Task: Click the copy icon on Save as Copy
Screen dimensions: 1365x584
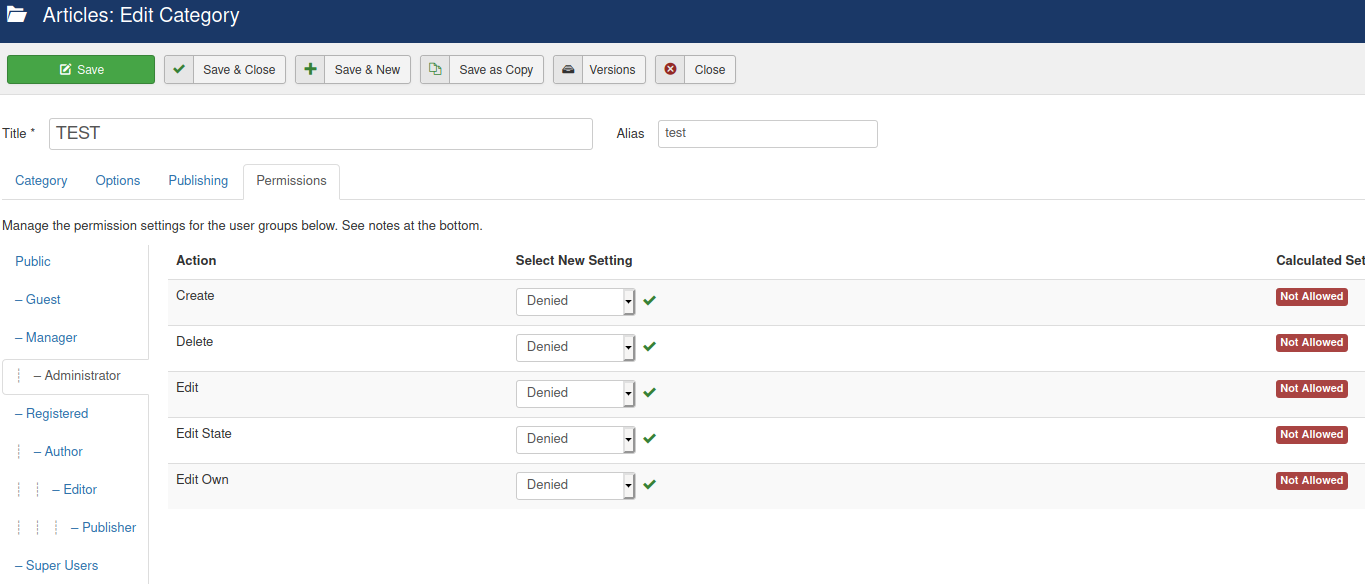Action: pos(435,69)
